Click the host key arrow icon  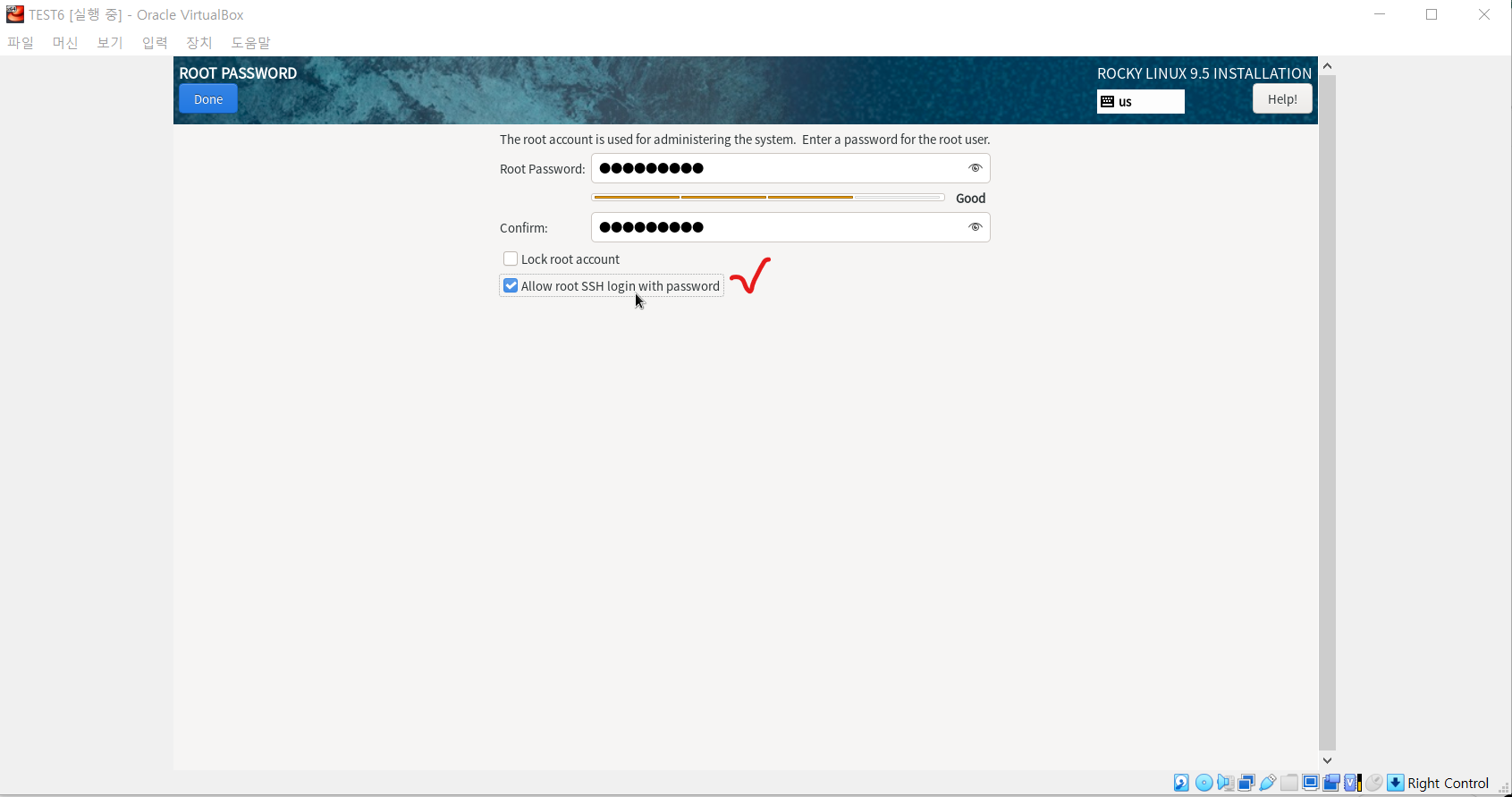click(1396, 783)
